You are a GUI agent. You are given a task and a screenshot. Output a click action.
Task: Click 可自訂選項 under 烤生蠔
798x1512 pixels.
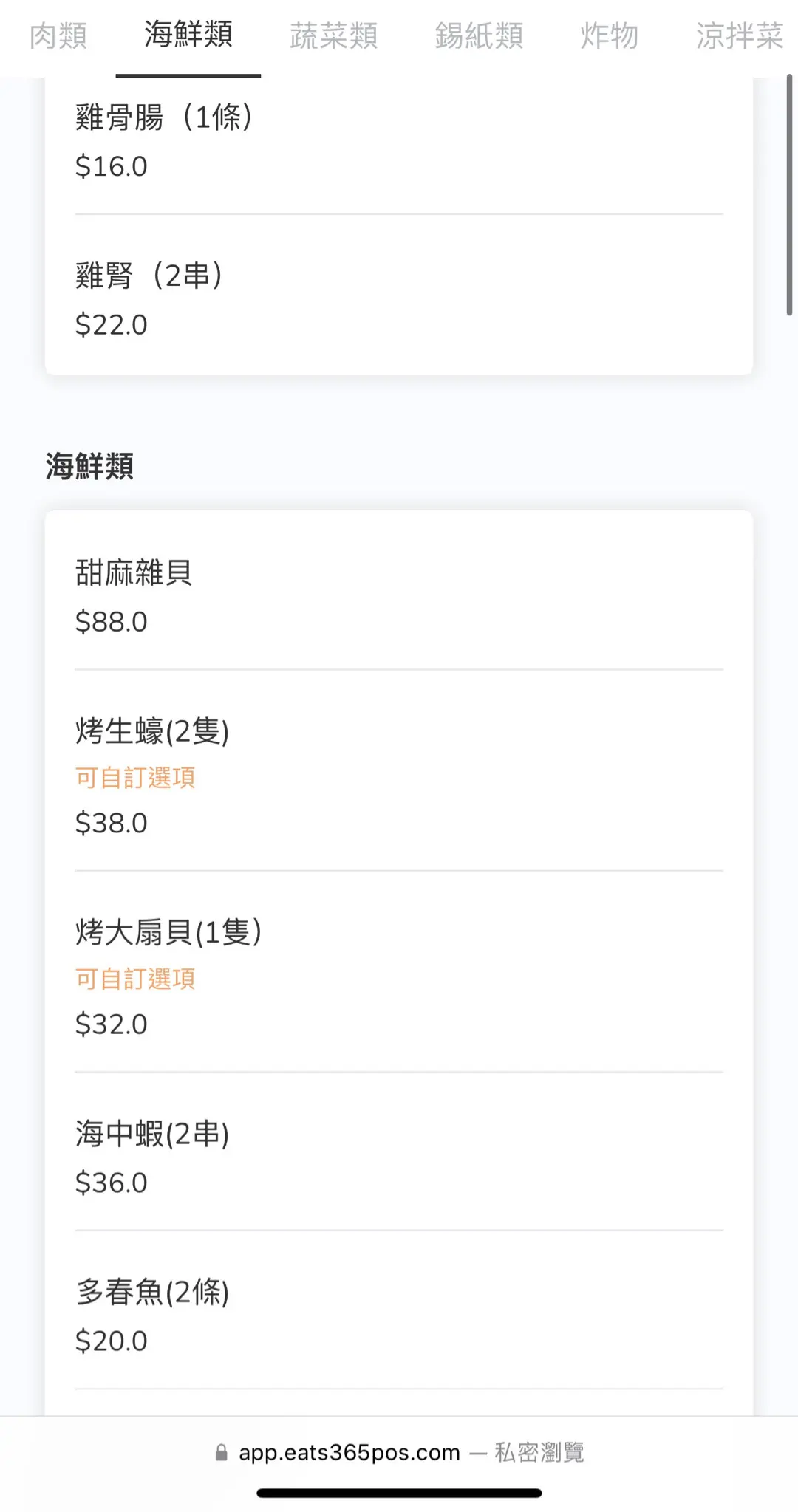point(135,778)
